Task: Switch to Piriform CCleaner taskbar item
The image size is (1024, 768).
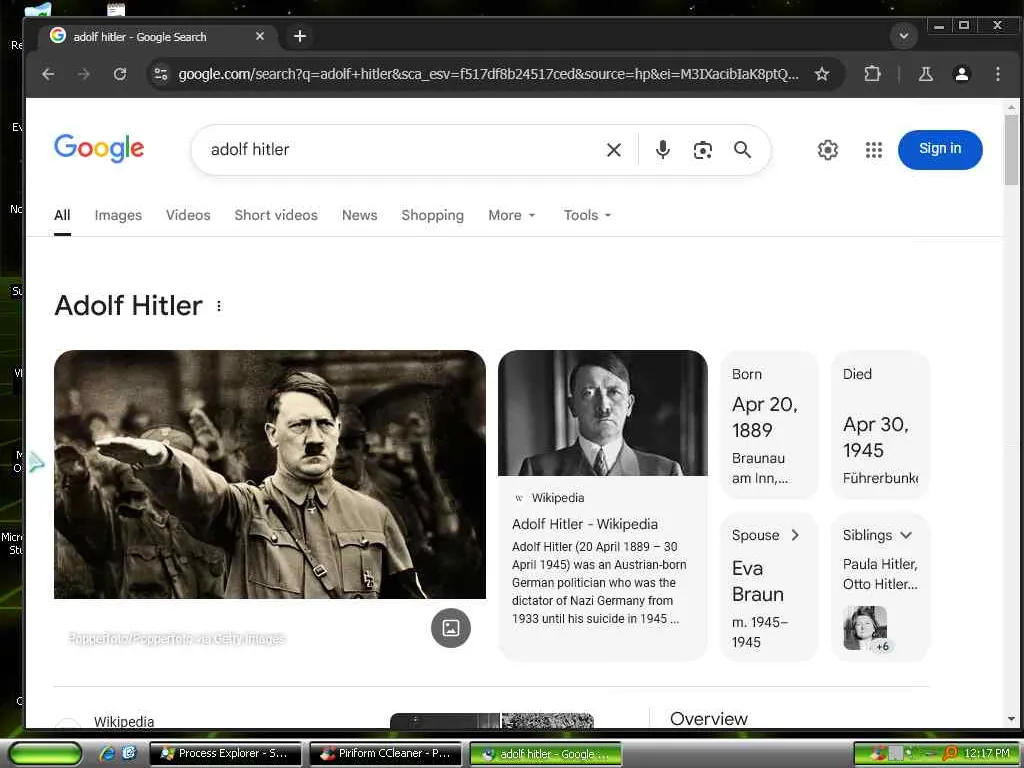Action: click(385, 754)
